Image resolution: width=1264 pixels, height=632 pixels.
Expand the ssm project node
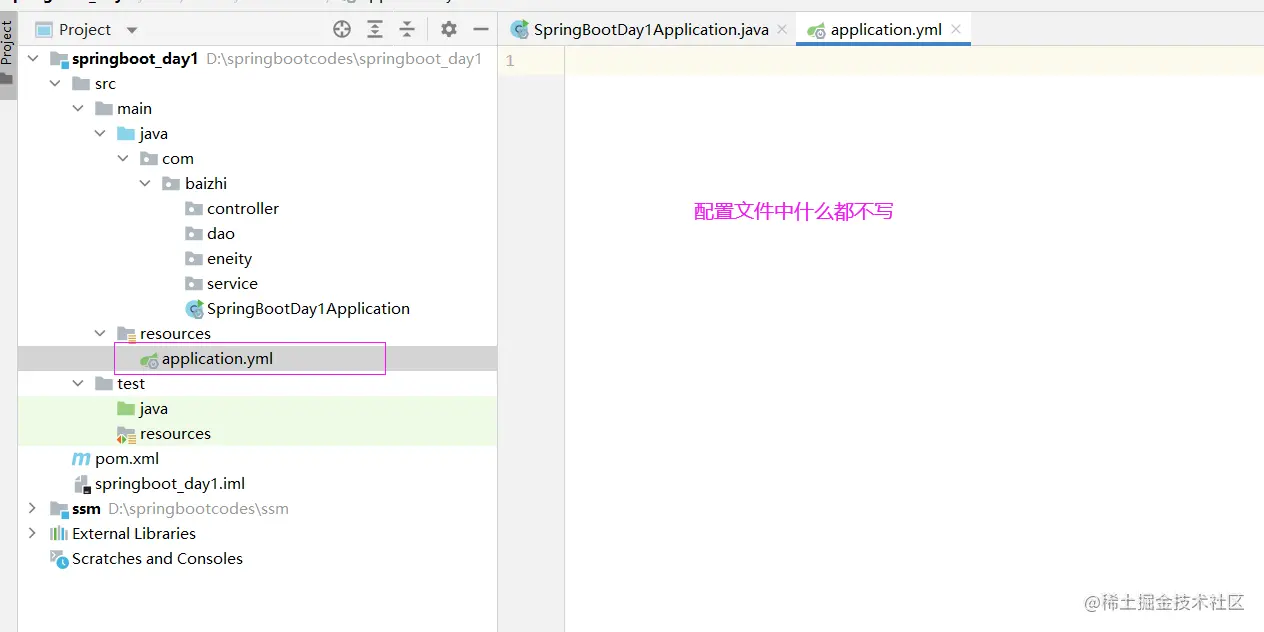click(33, 508)
